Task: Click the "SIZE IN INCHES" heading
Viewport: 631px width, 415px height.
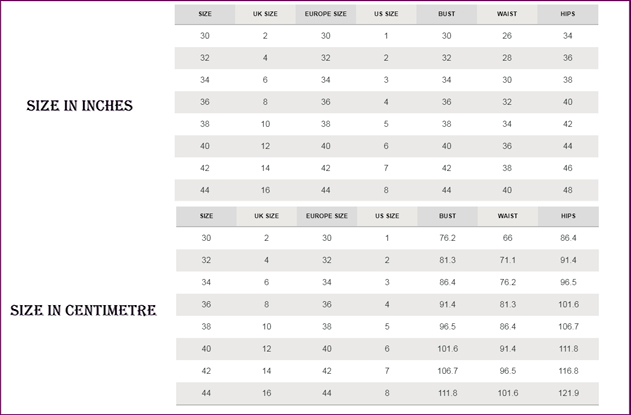Action: (x=79, y=105)
